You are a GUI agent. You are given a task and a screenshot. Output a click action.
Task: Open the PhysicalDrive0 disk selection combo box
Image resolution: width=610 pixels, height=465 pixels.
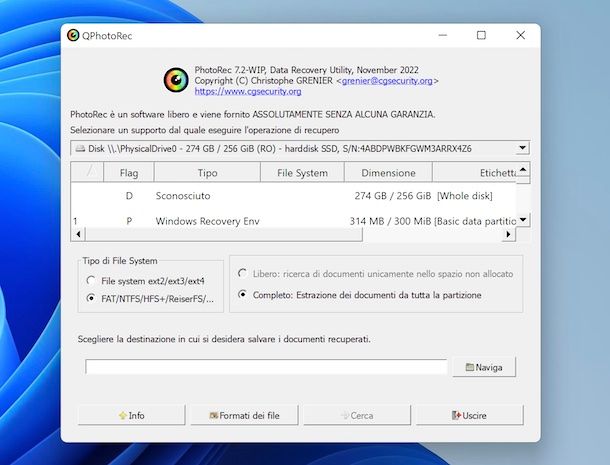coord(300,148)
